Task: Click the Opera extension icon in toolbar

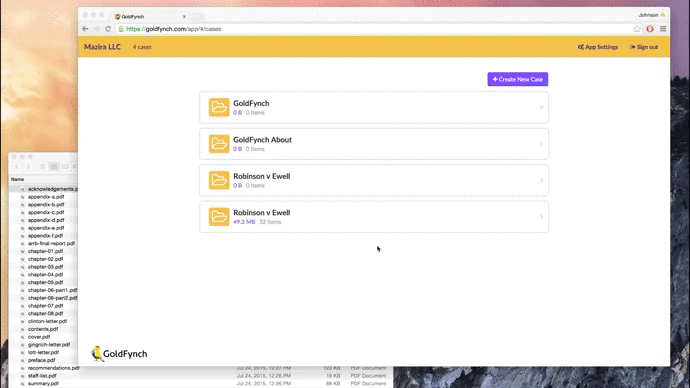Action: pyautogui.click(x=650, y=29)
